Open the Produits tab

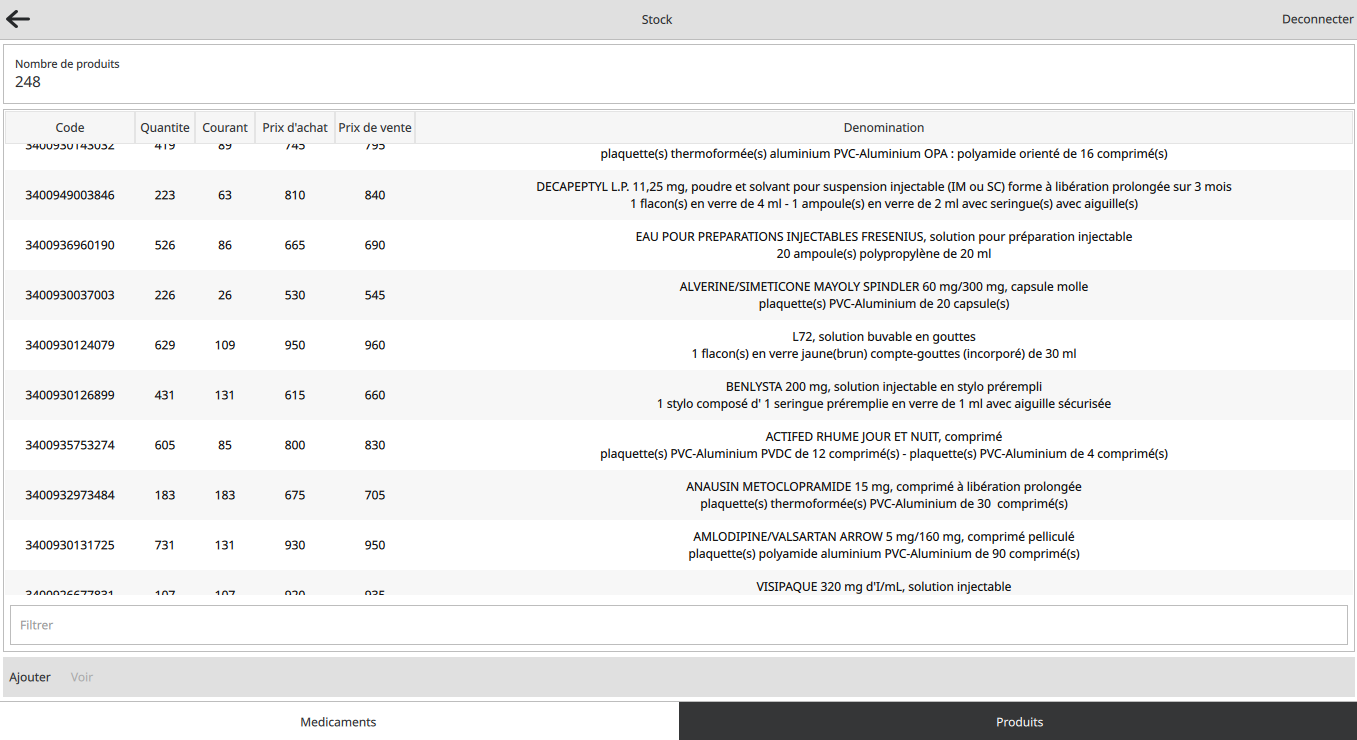pos(1018,721)
